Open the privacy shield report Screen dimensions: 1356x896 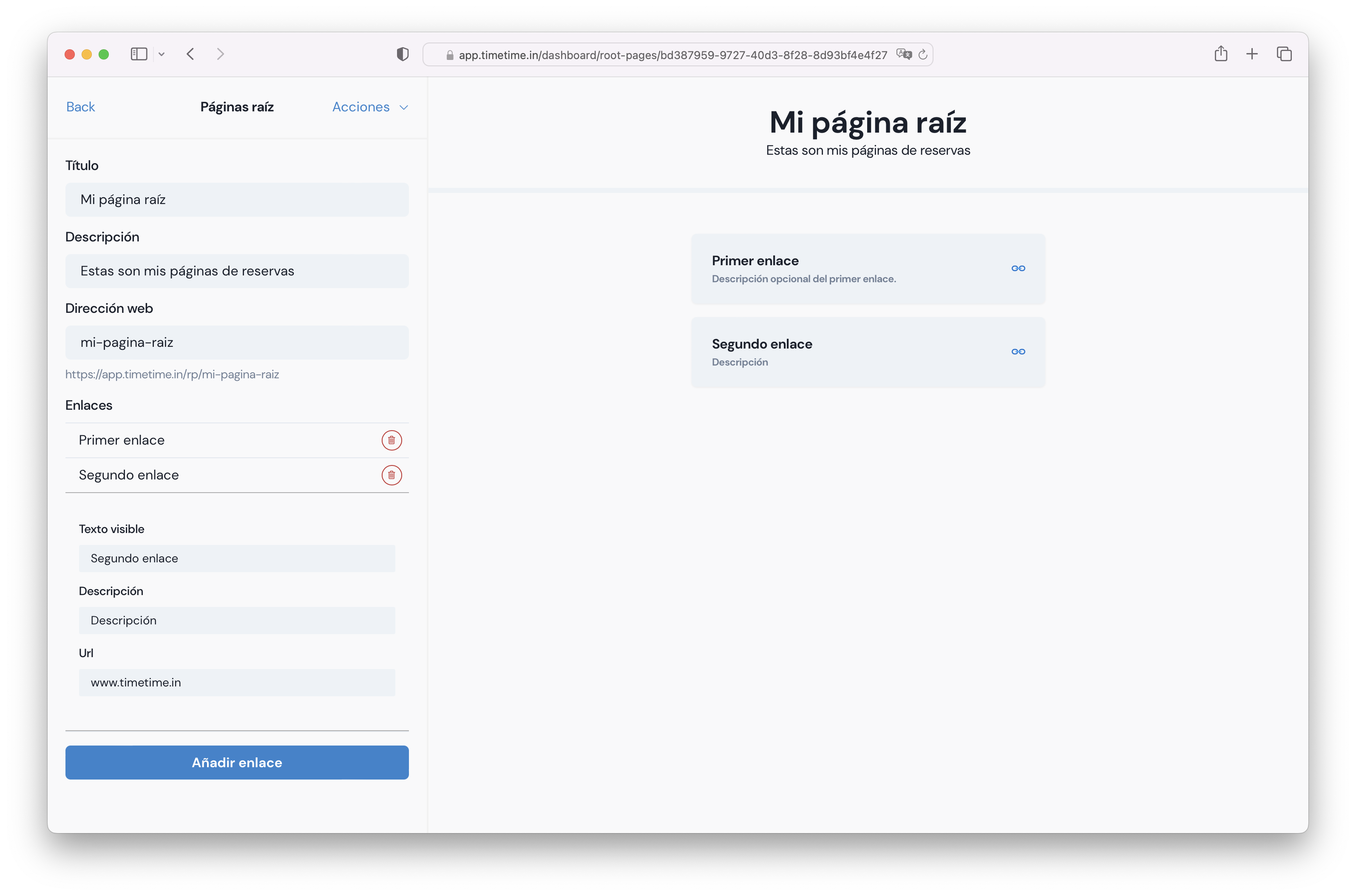point(403,54)
